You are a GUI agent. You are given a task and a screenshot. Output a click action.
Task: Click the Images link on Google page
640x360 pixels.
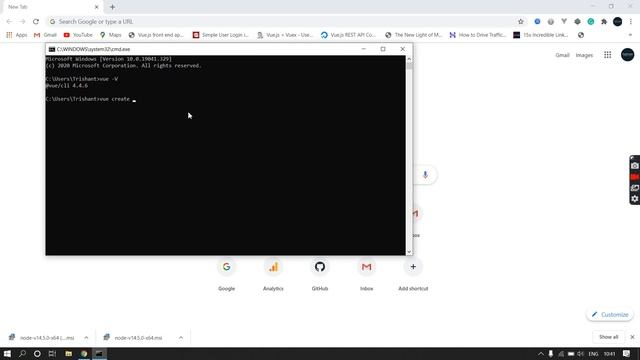[584, 55]
